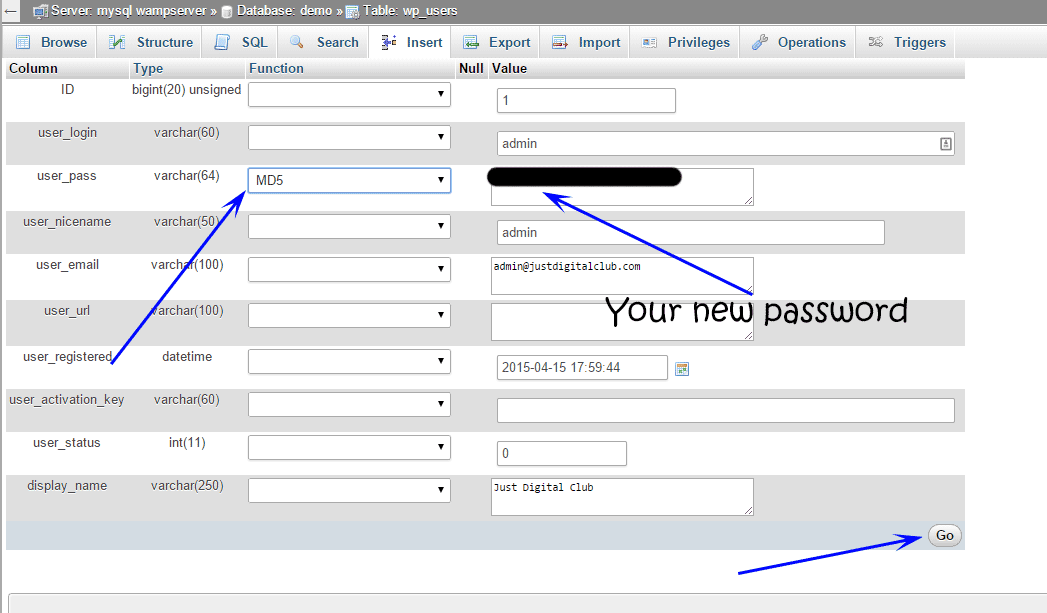1047x613 pixels.
Task: Open the function dropdown for user_url
Action: (349, 315)
